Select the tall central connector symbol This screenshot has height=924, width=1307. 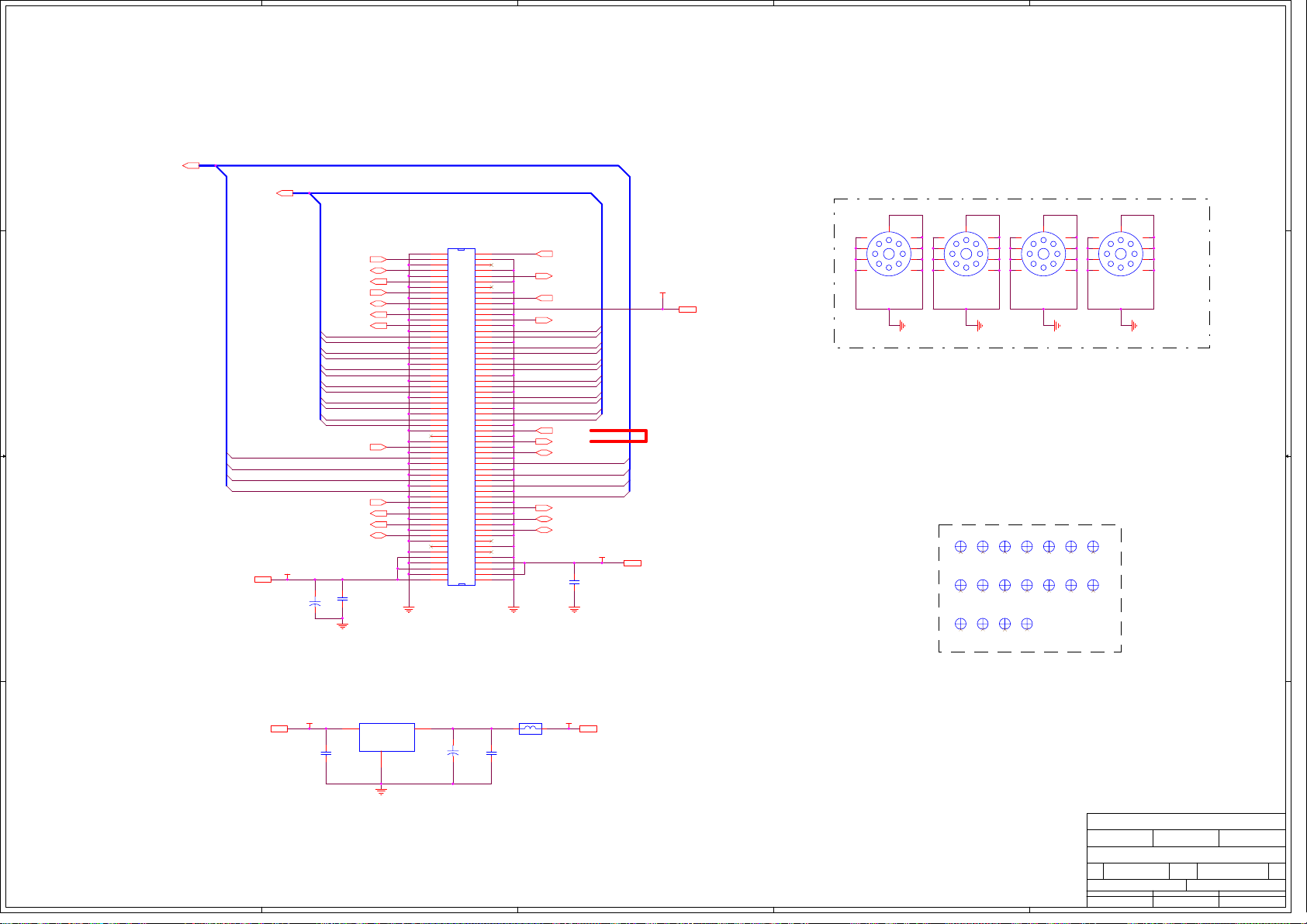(462, 417)
